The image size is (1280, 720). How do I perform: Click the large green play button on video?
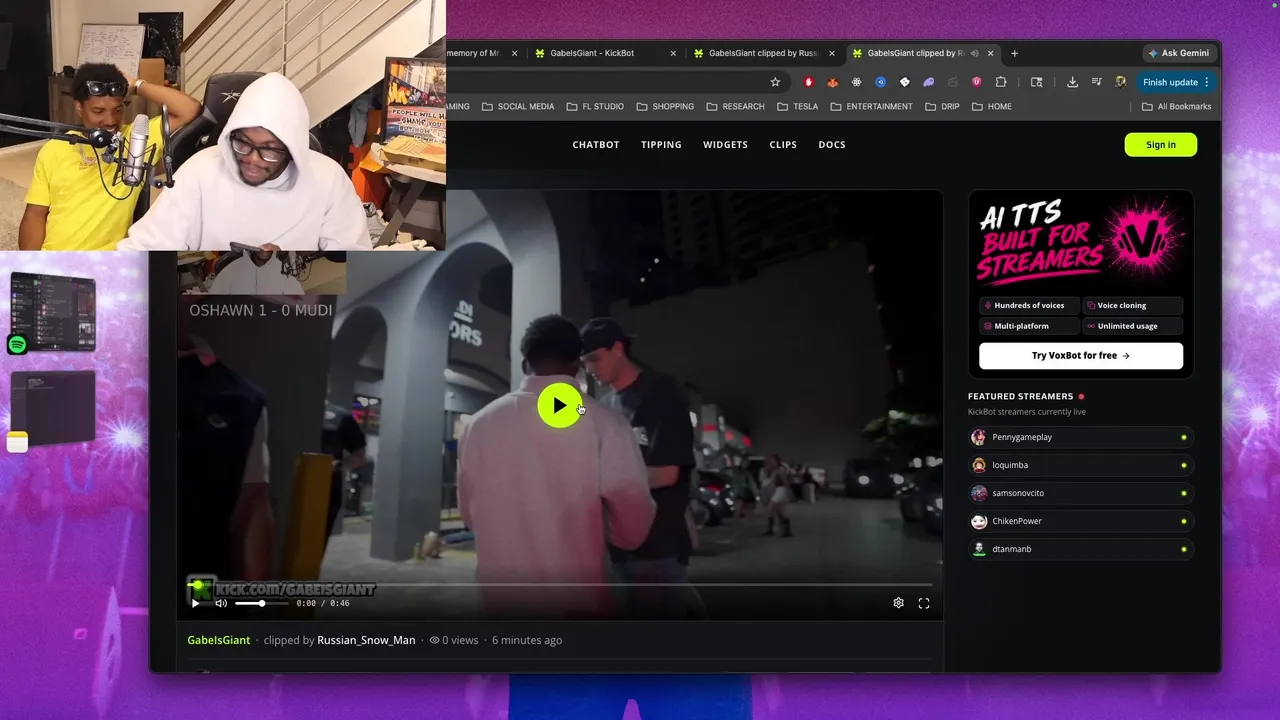(x=559, y=405)
